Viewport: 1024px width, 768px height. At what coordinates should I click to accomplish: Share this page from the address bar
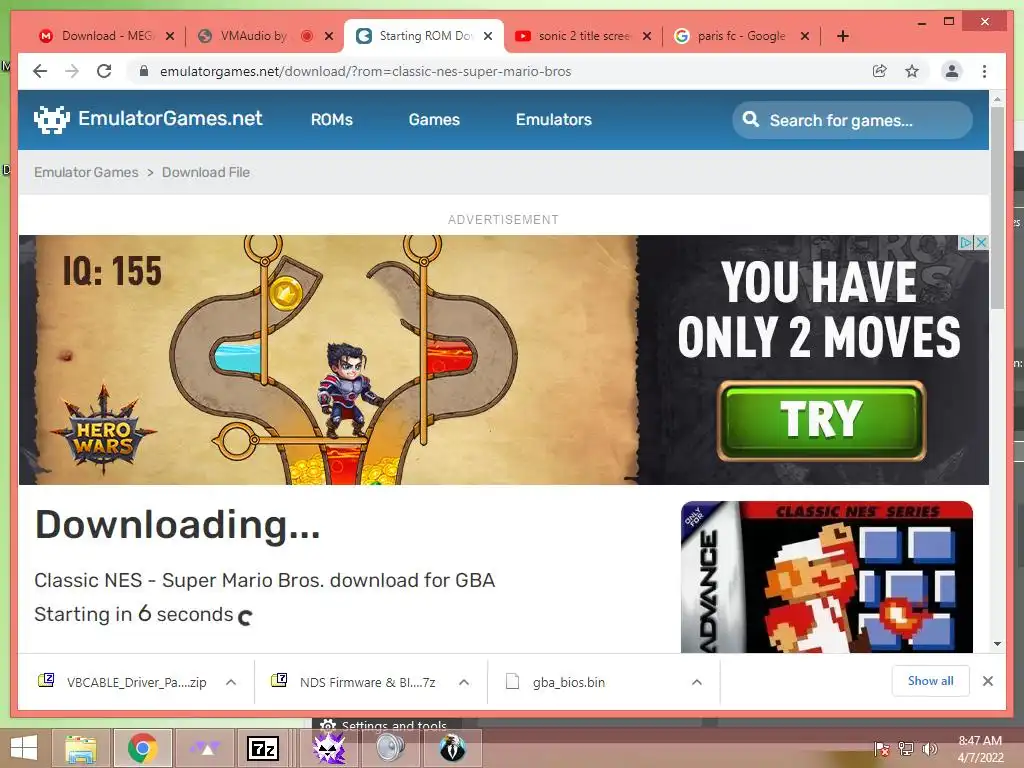[880, 71]
